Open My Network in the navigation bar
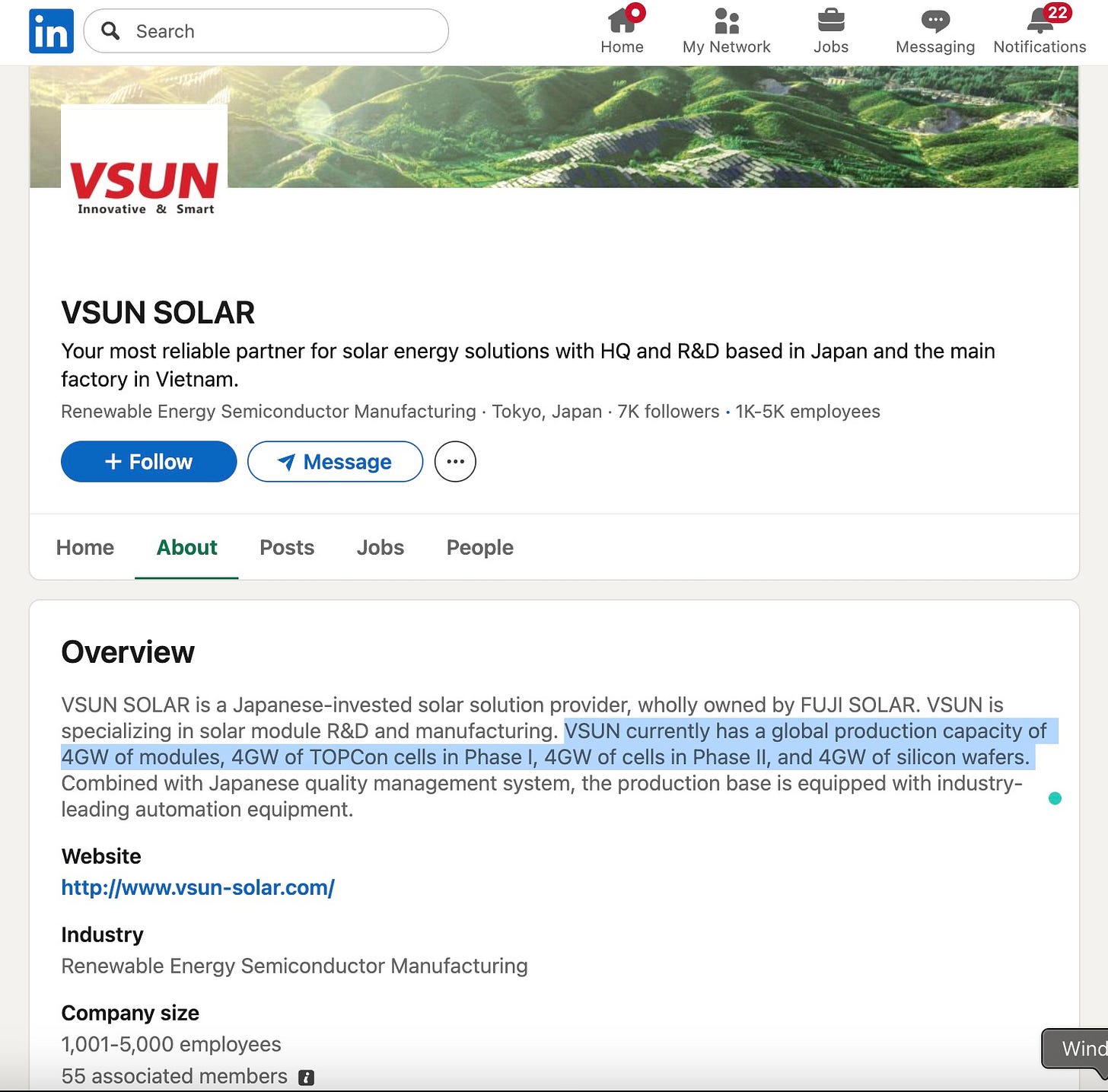 tap(726, 31)
